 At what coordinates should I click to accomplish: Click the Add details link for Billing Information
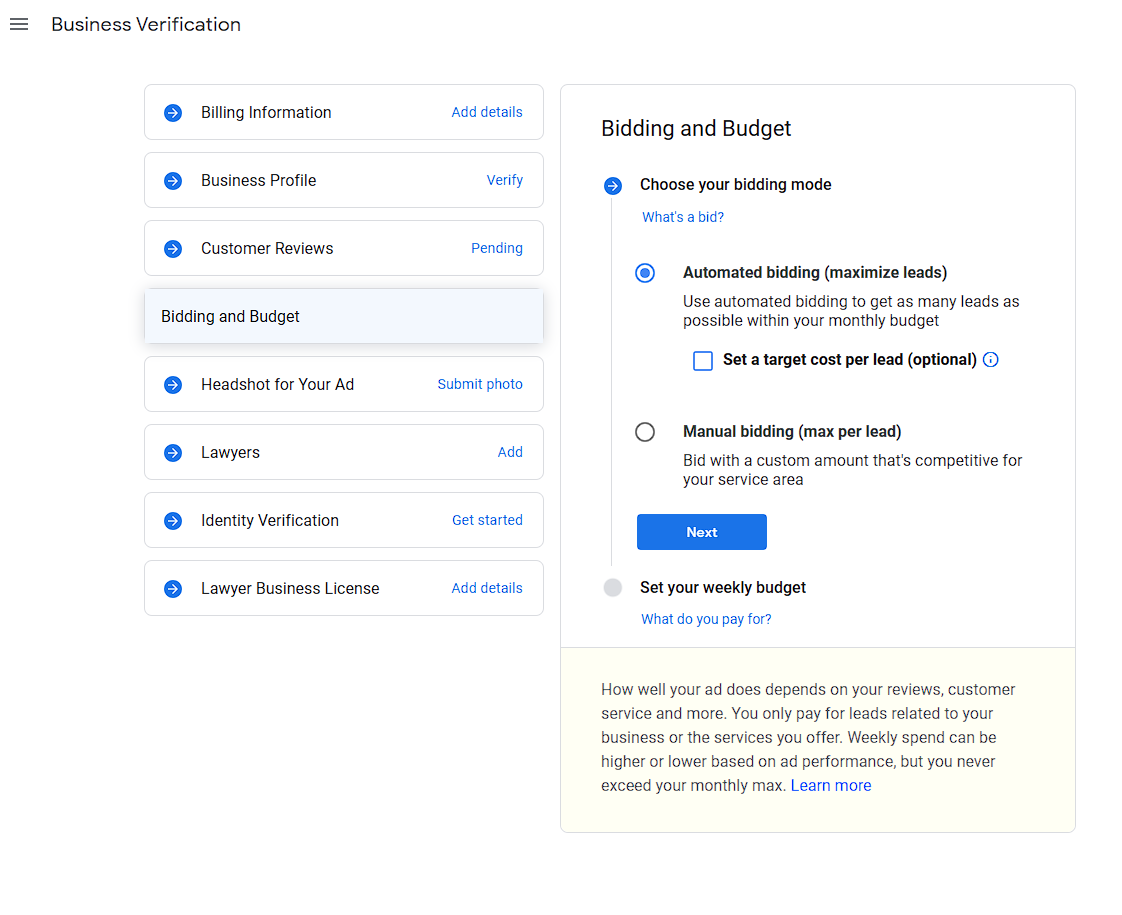click(x=486, y=113)
